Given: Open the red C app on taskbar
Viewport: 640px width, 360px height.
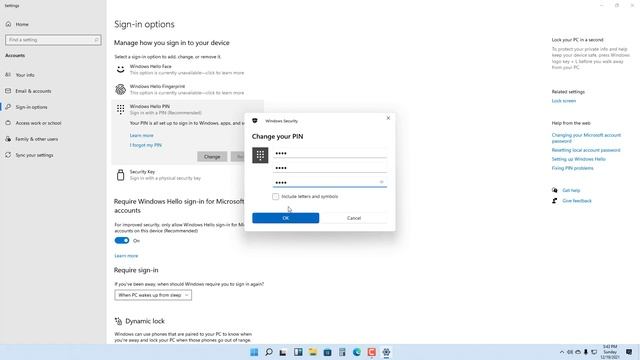Looking at the screenshot, I should (371, 352).
